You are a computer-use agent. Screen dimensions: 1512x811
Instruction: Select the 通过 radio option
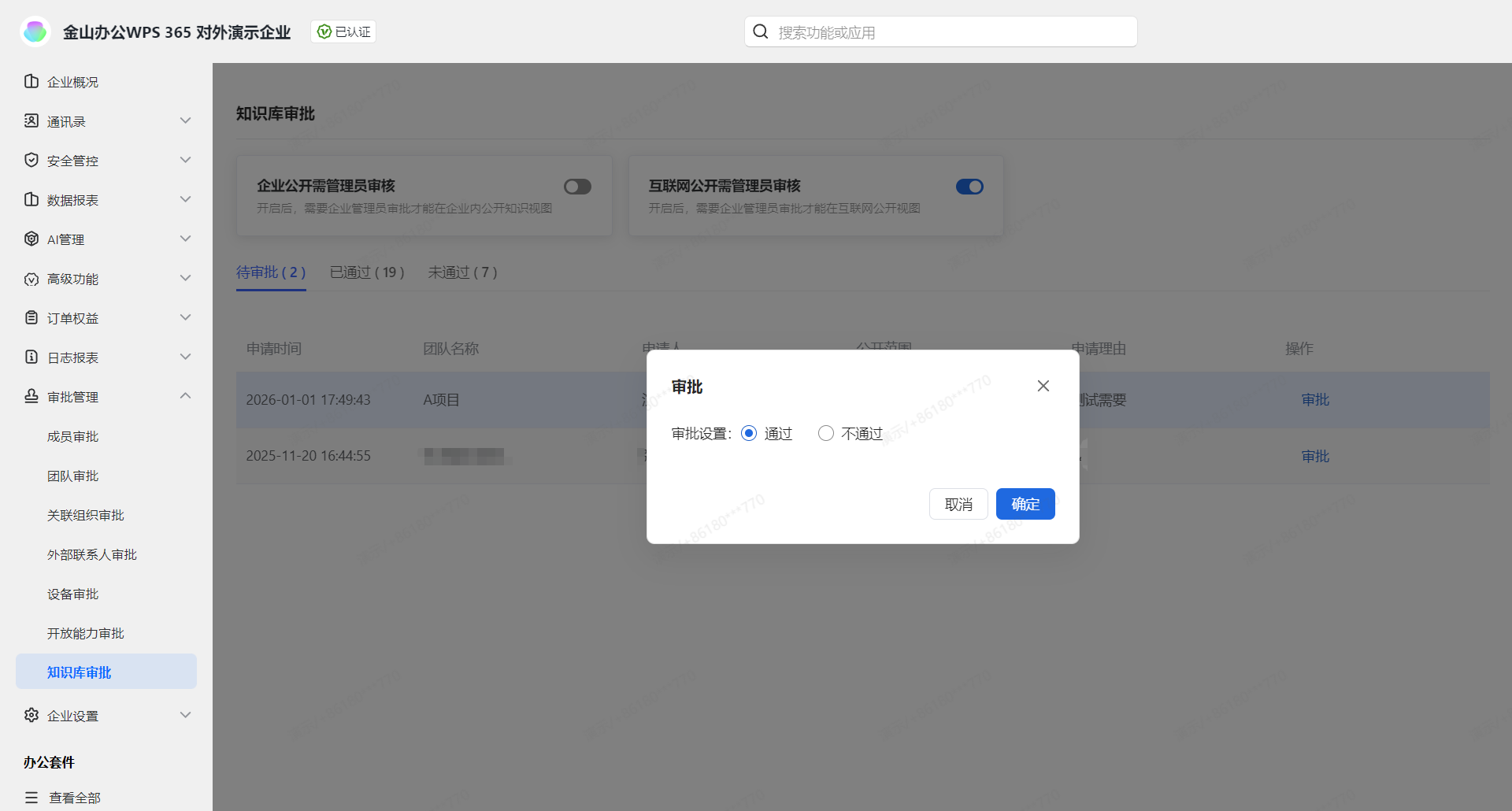[x=749, y=433]
